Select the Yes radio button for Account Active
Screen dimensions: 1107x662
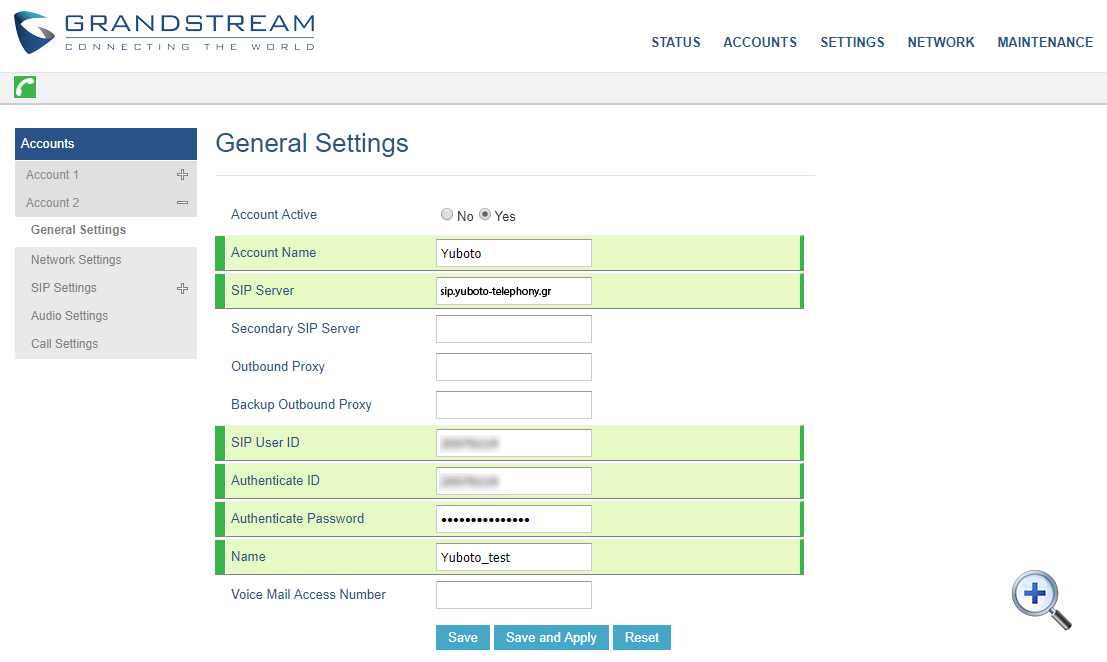point(484,213)
